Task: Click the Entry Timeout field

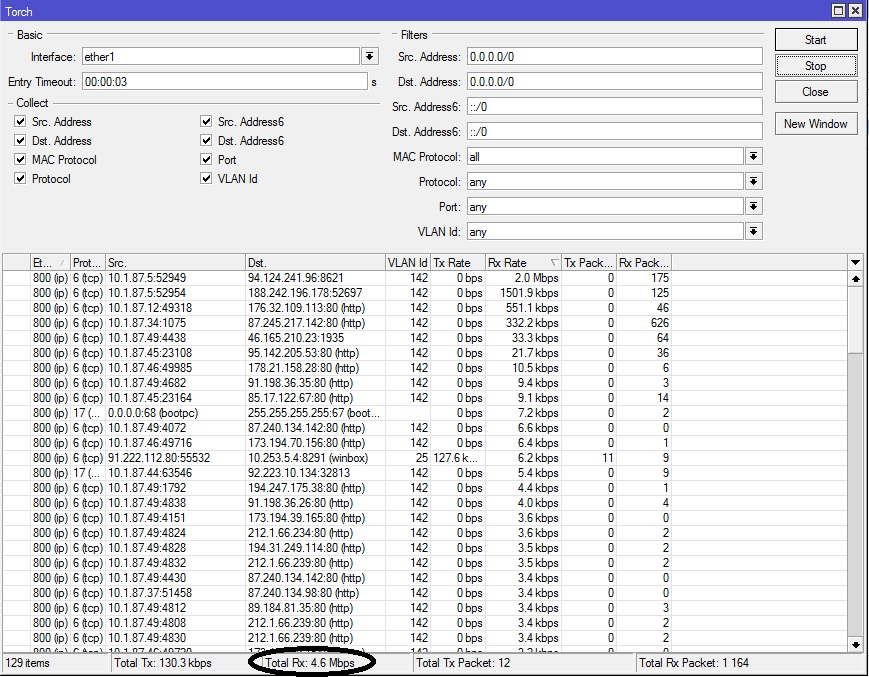Action: point(224,81)
